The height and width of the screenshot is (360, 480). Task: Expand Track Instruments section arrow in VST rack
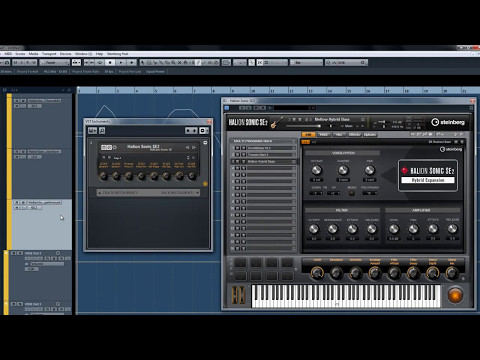99,193
